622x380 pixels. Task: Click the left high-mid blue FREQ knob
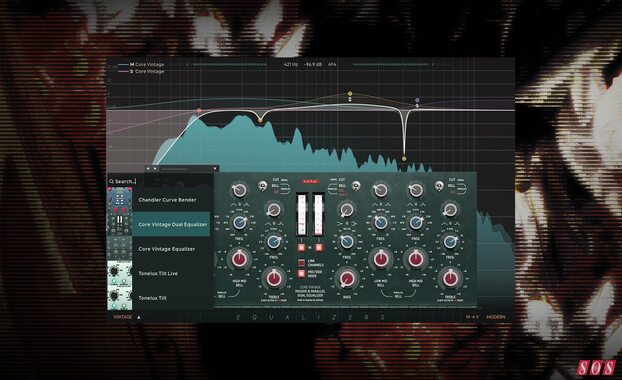pyautogui.click(x=239, y=223)
